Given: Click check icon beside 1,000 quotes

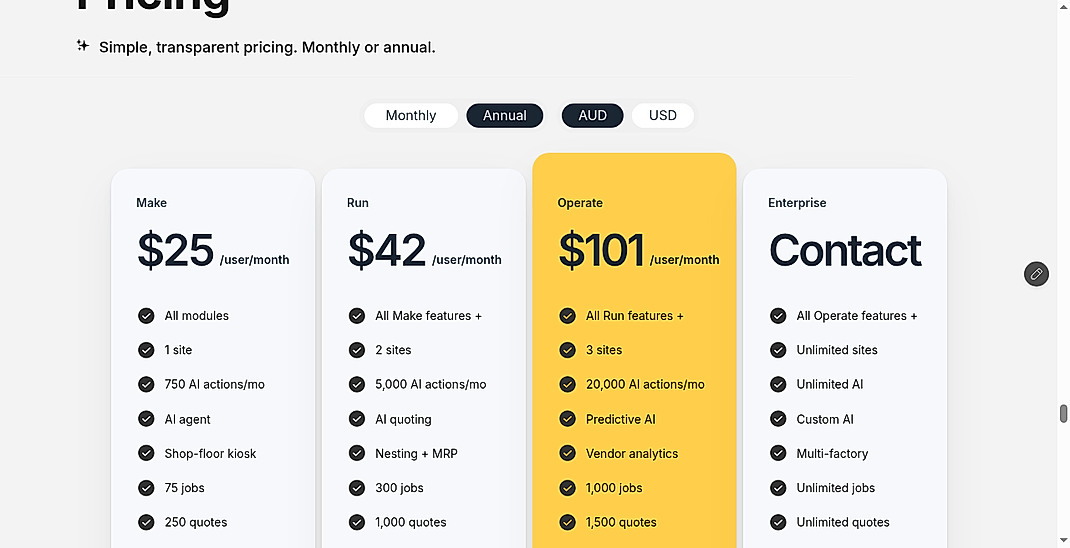Looking at the screenshot, I should coord(357,522).
